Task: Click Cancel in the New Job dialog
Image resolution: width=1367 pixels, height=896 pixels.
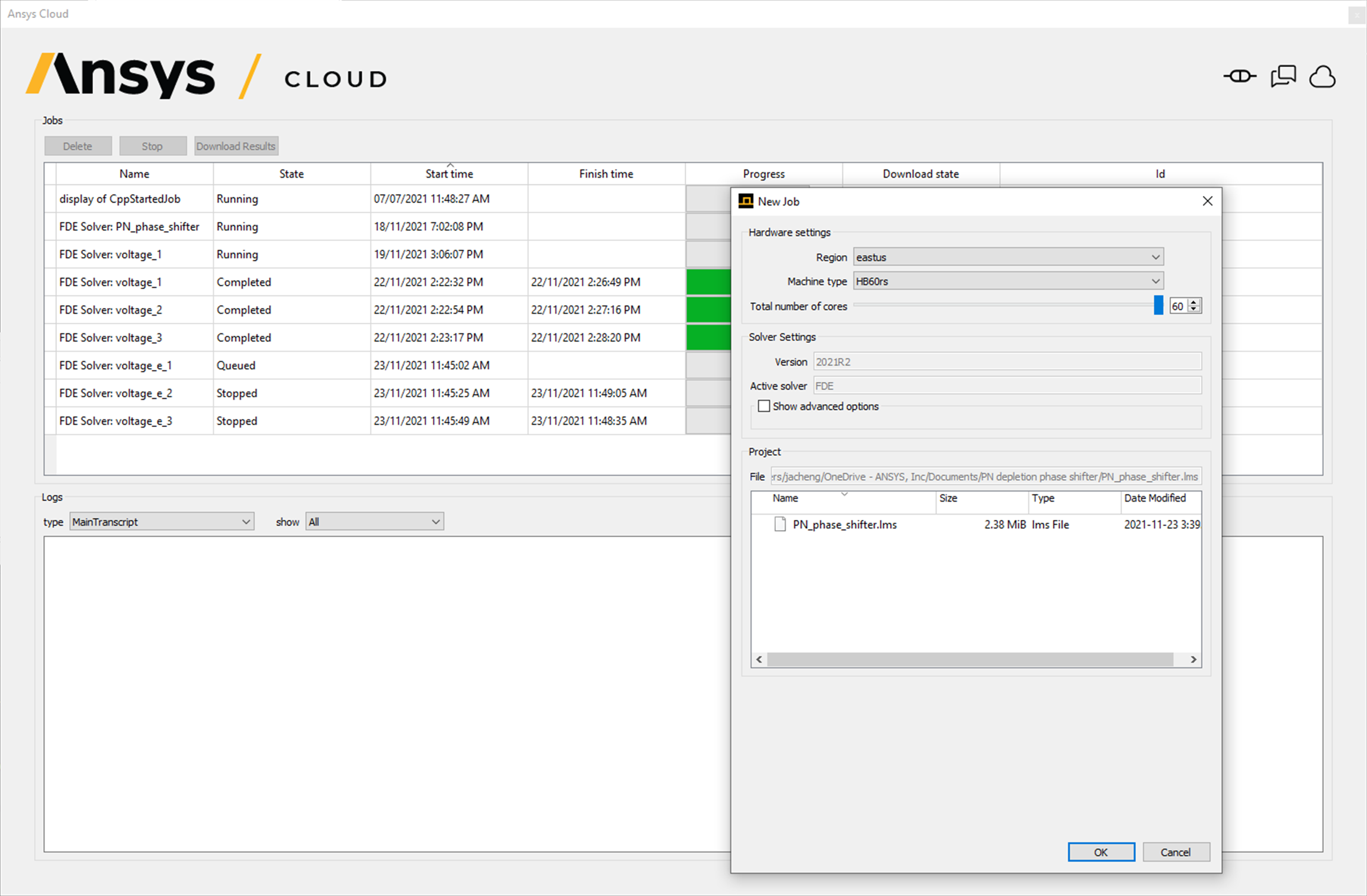Action: tap(1176, 852)
